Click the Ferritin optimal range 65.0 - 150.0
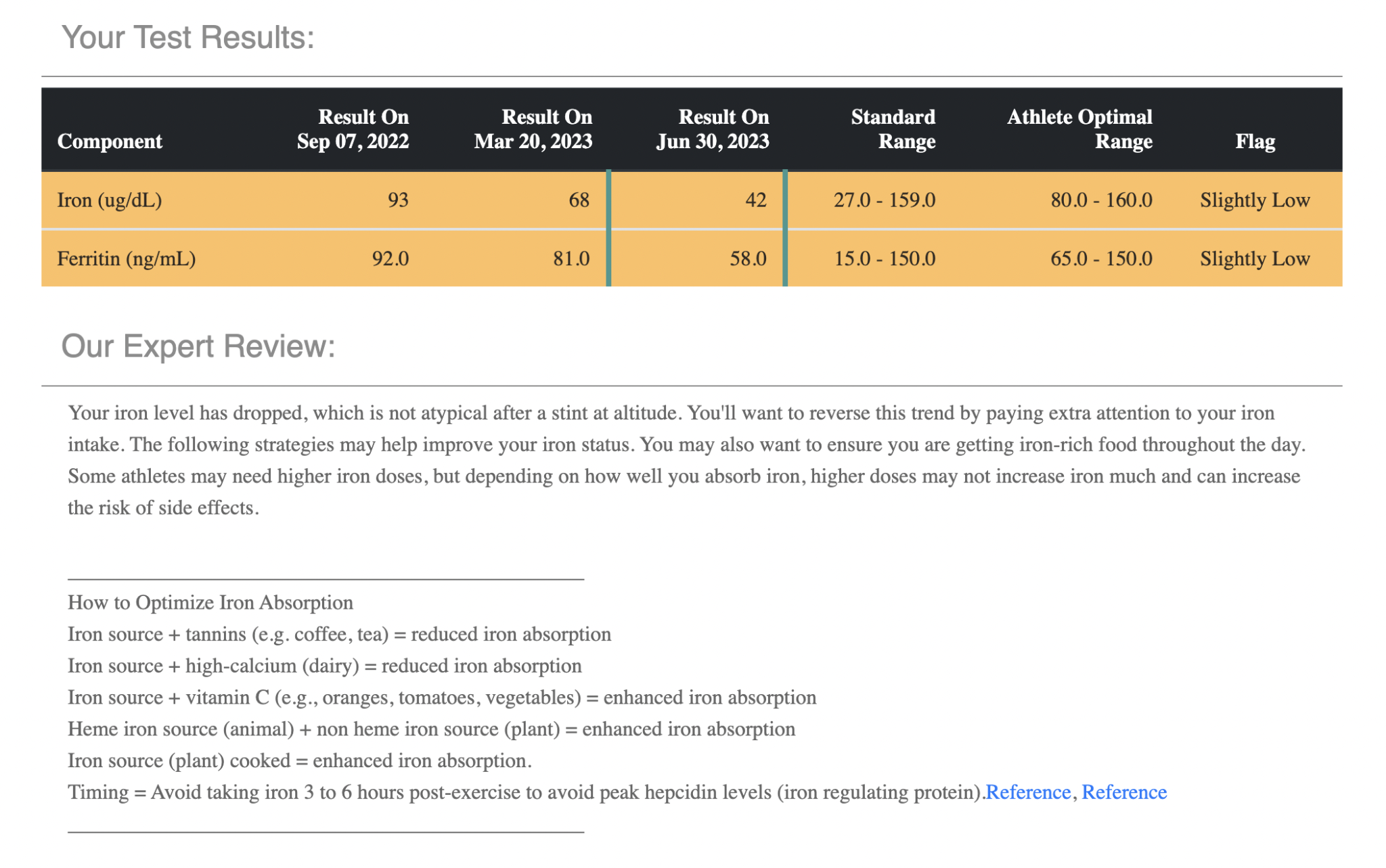This screenshot has width=1386, height=868. pos(1101,259)
